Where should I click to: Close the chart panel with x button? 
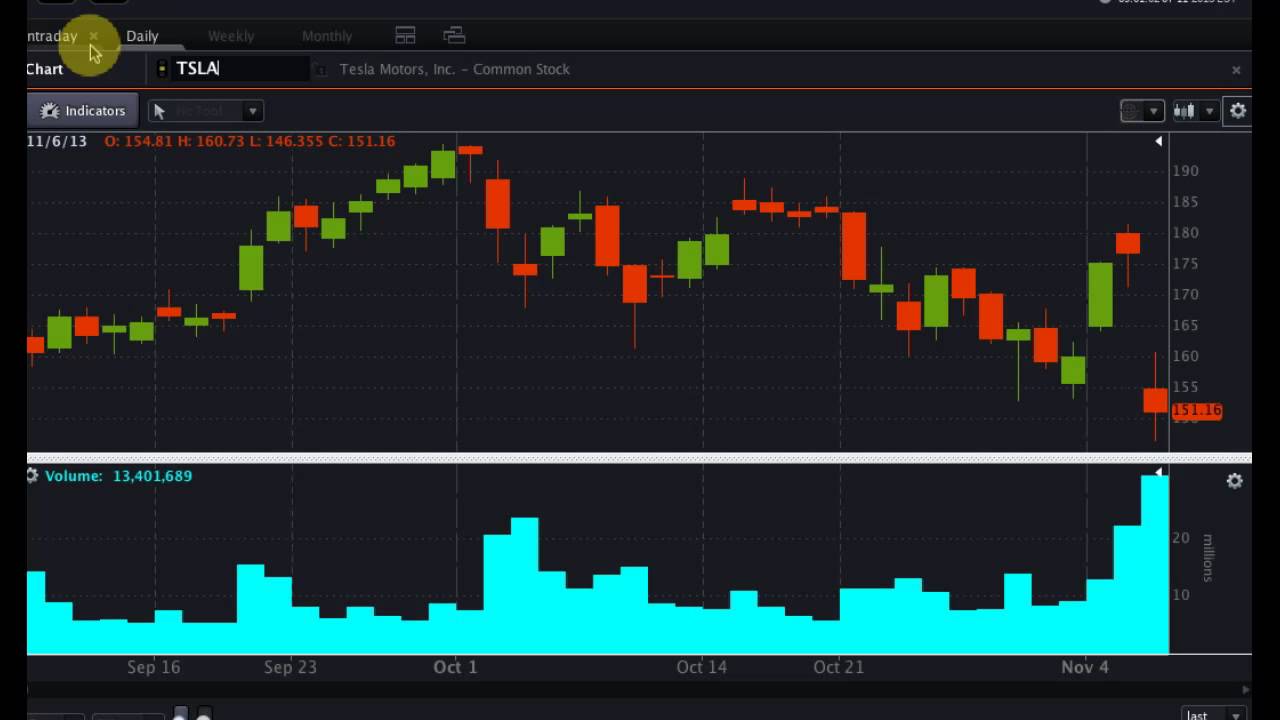click(x=1236, y=70)
